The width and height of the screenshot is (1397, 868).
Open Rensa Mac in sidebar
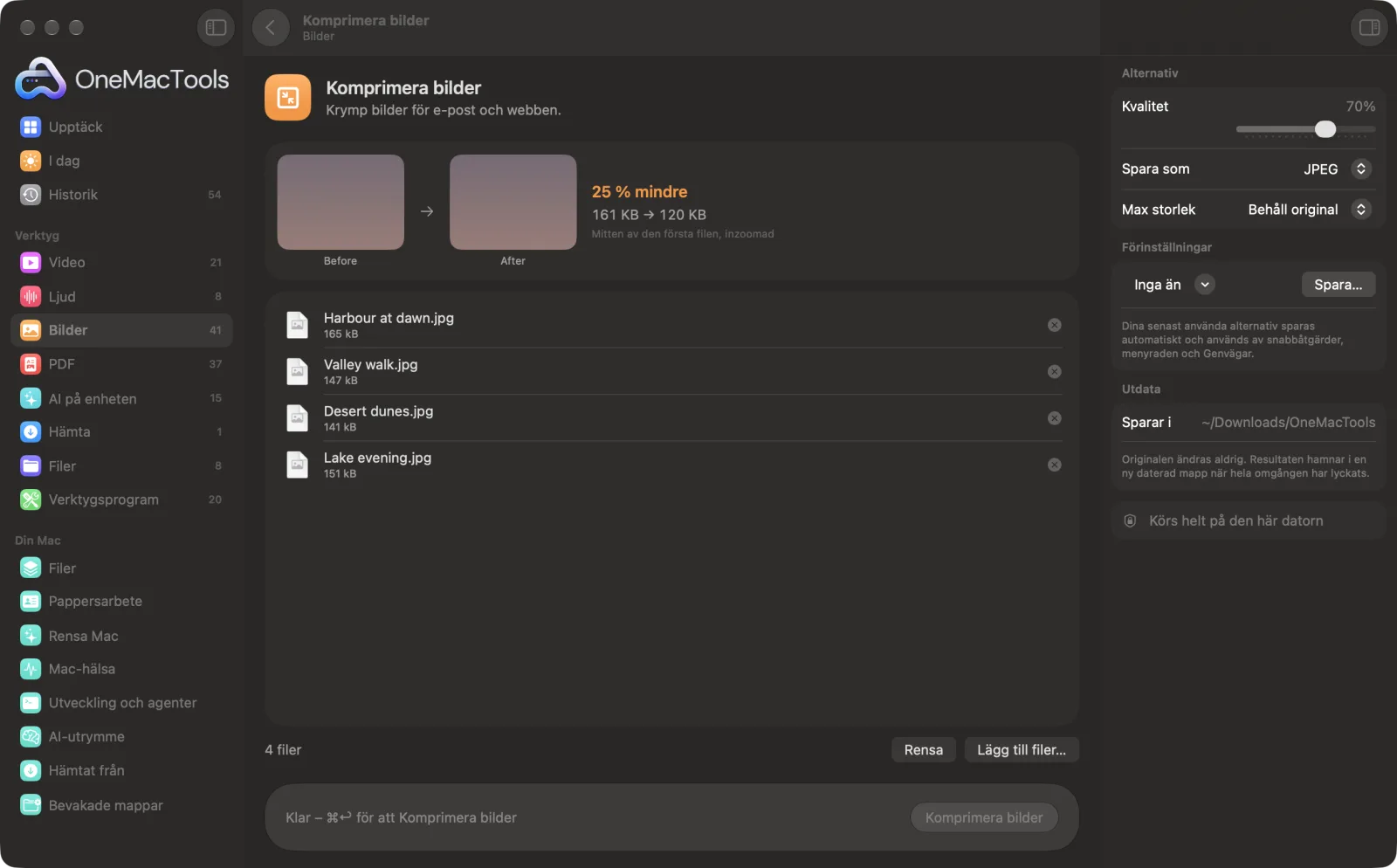point(121,636)
